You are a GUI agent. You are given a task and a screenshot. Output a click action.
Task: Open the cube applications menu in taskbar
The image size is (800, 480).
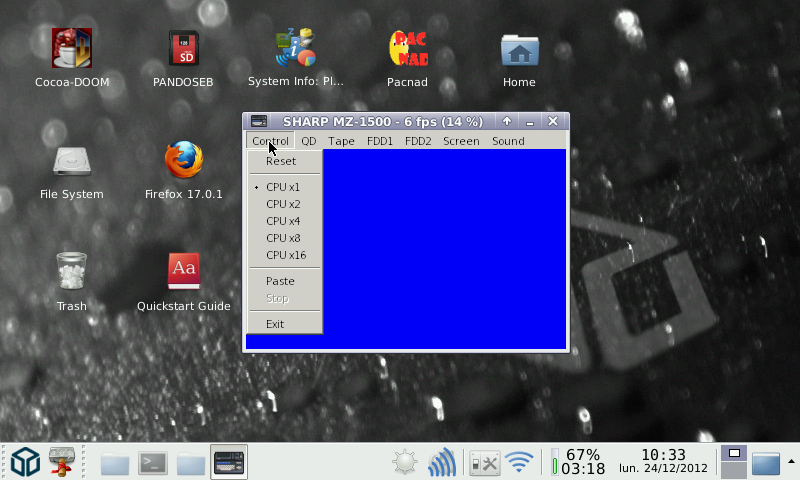(26, 461)
